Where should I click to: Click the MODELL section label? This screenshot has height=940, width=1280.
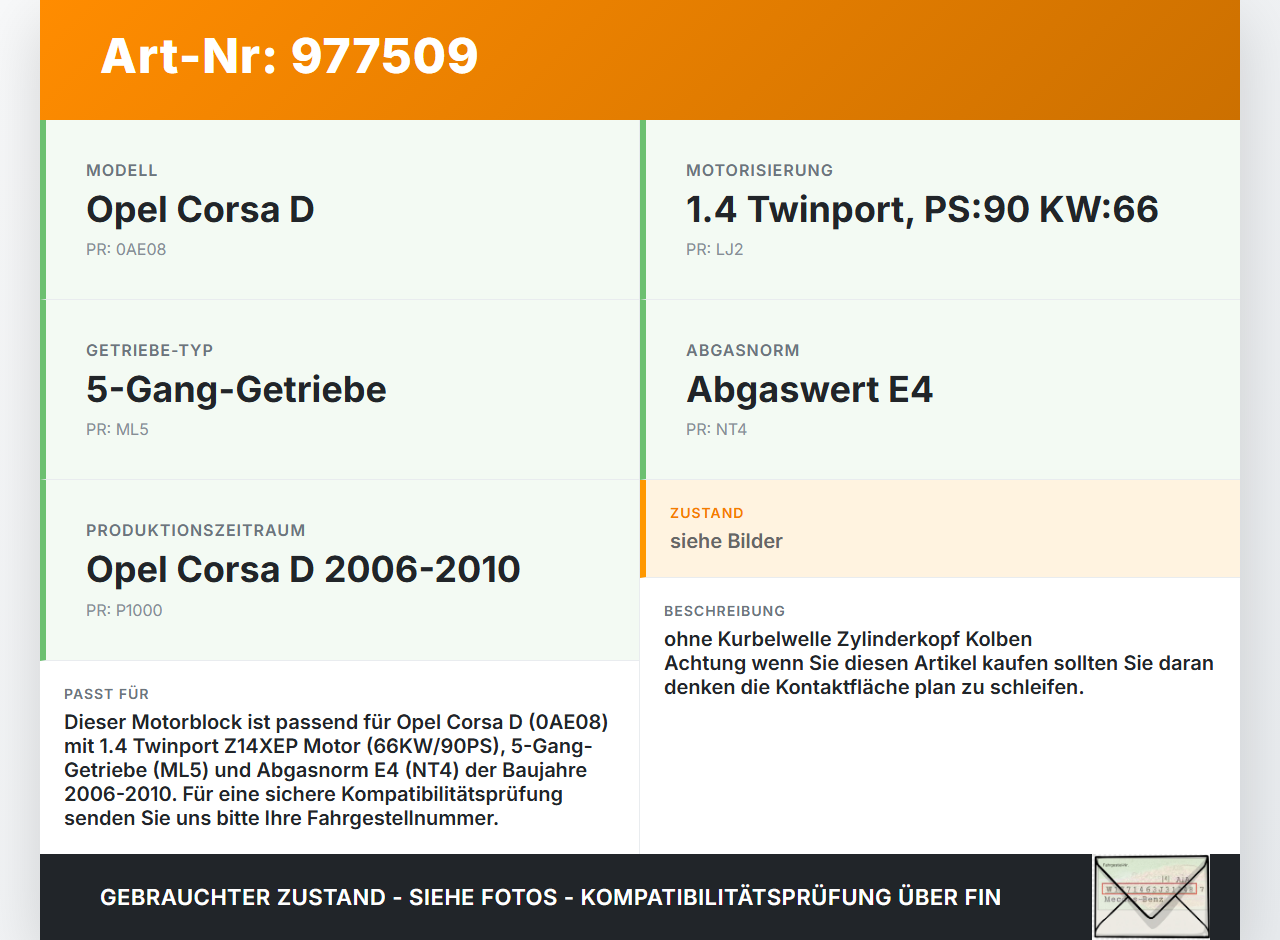click(x=122, y=170)
